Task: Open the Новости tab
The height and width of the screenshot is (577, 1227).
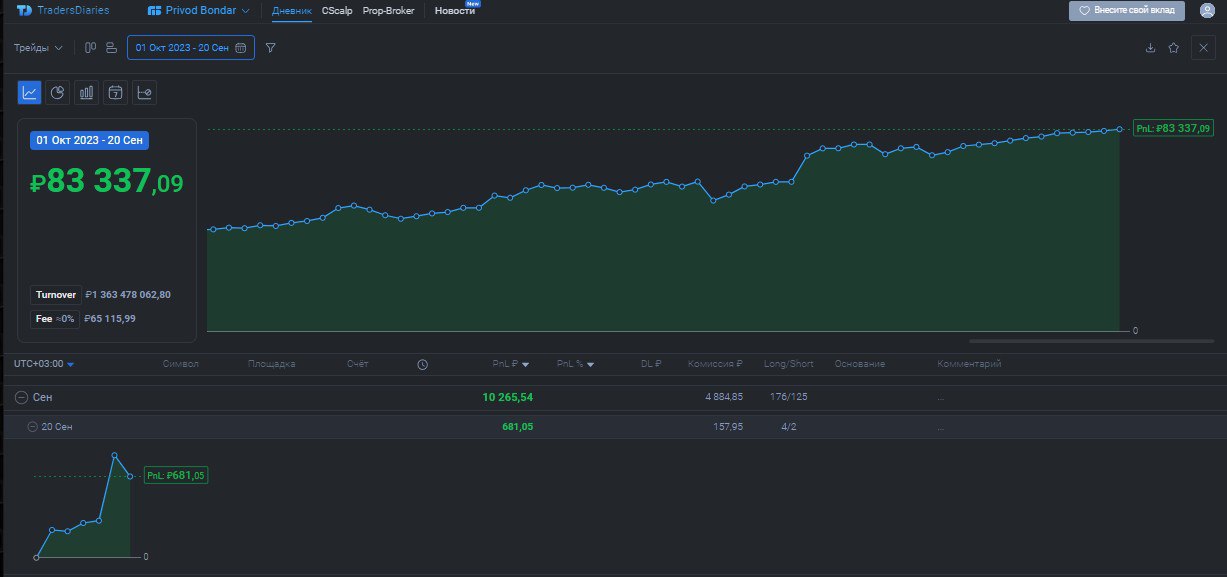Action: coord(455,10)
